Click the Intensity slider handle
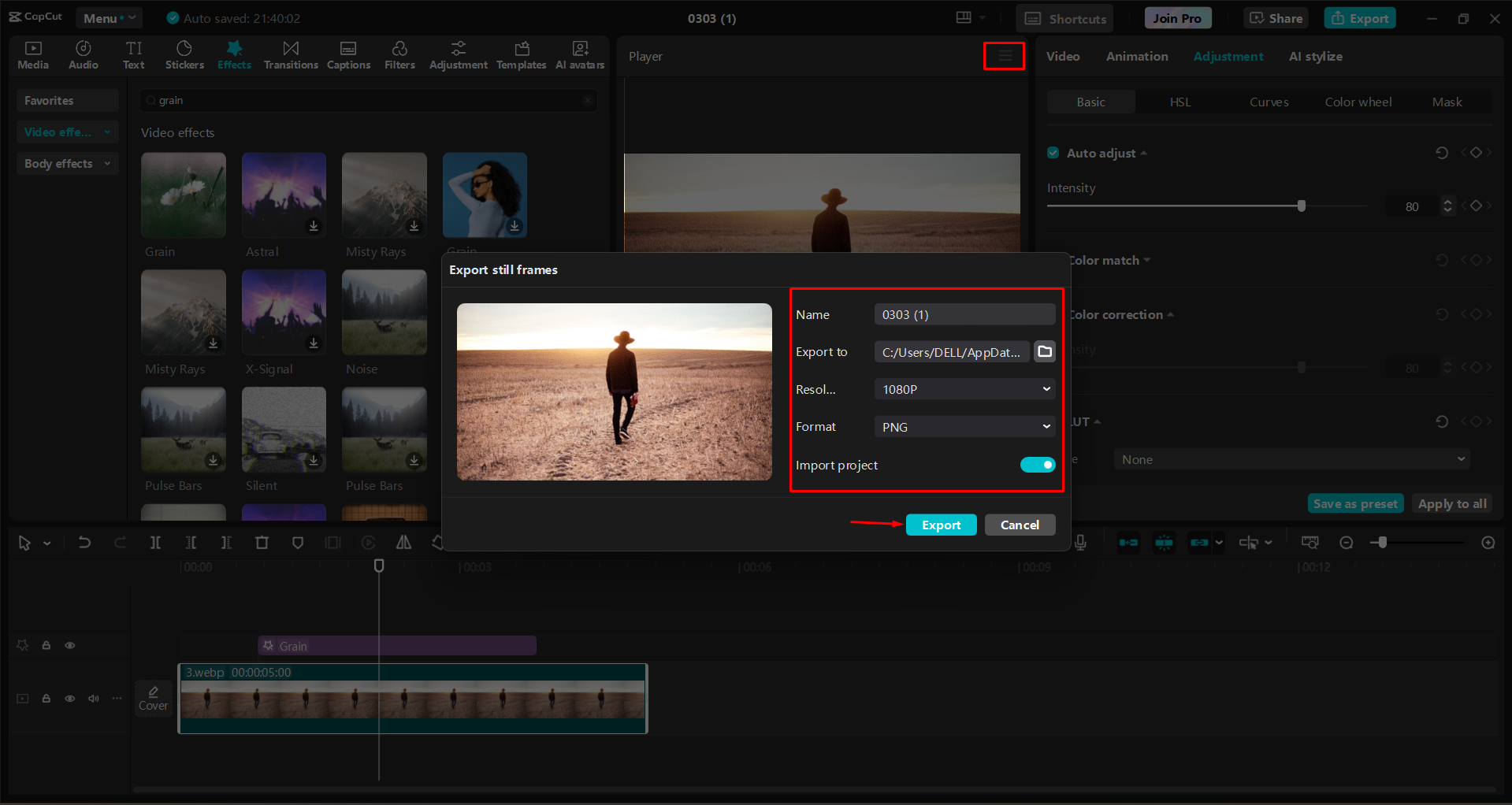 coord(1300,206)
